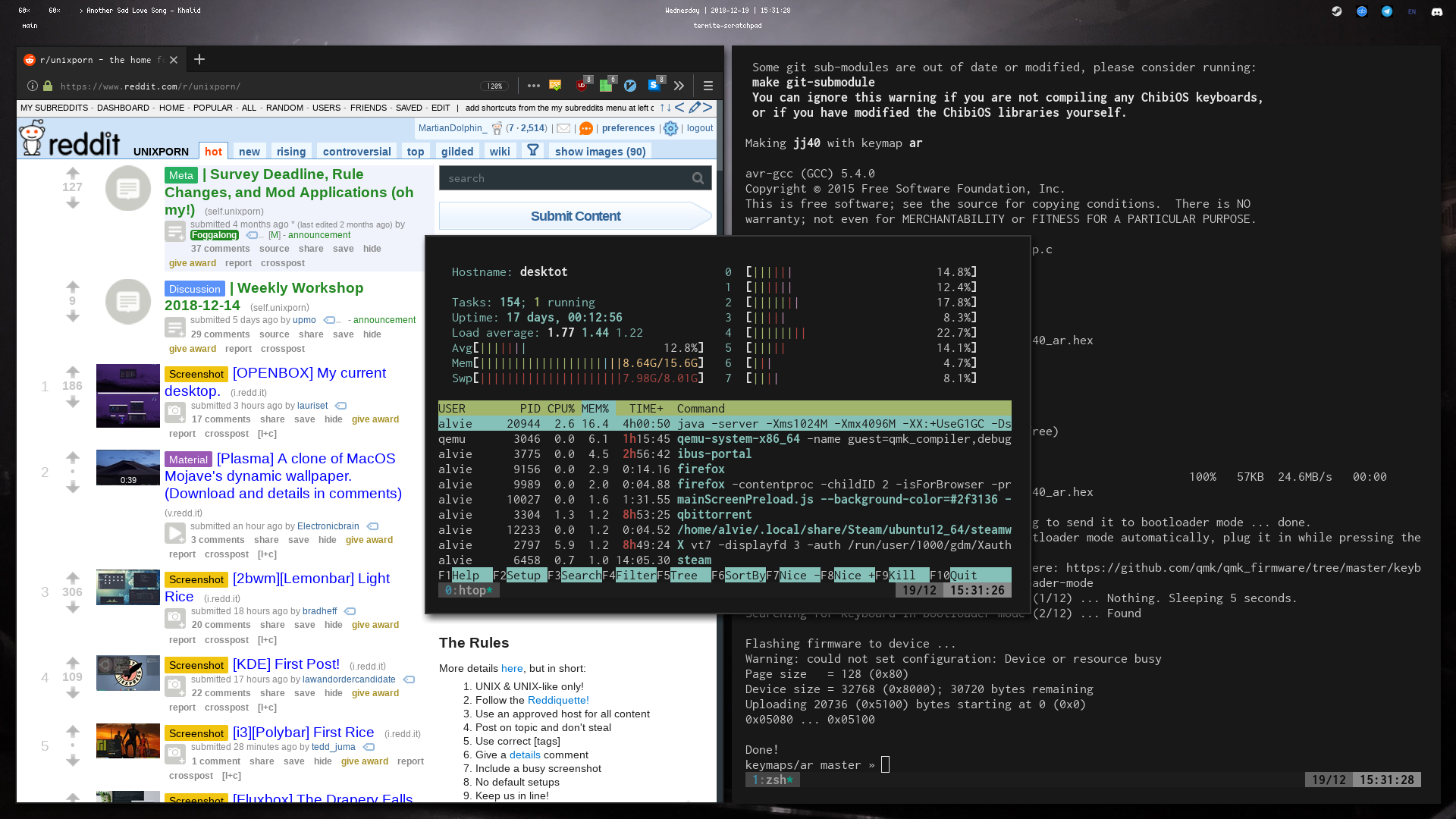
Task: Open the Reddiquette link in The Rules
Action: (x=557, y=700)
